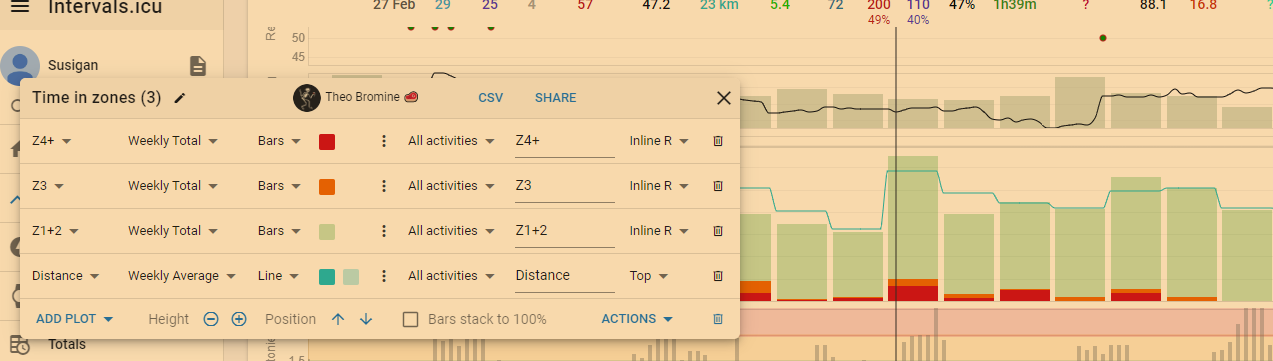
Task: Export data with CSV button
Action: (x=491, y=98)
